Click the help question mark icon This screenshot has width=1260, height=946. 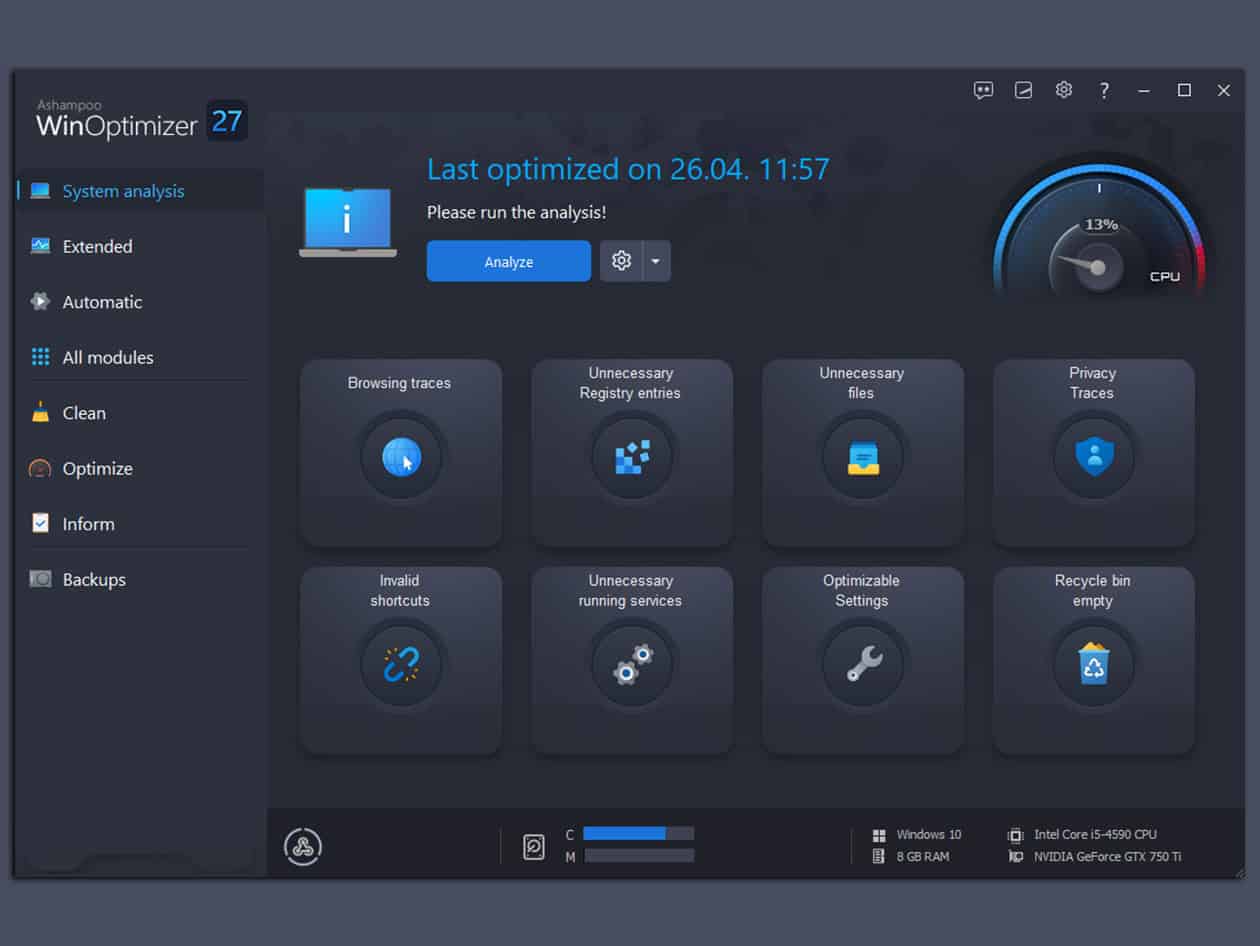(x=1104, y=90)
